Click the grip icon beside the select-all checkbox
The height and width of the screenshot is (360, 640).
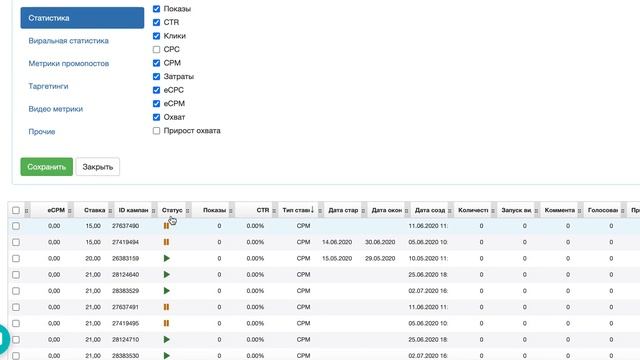27,211
